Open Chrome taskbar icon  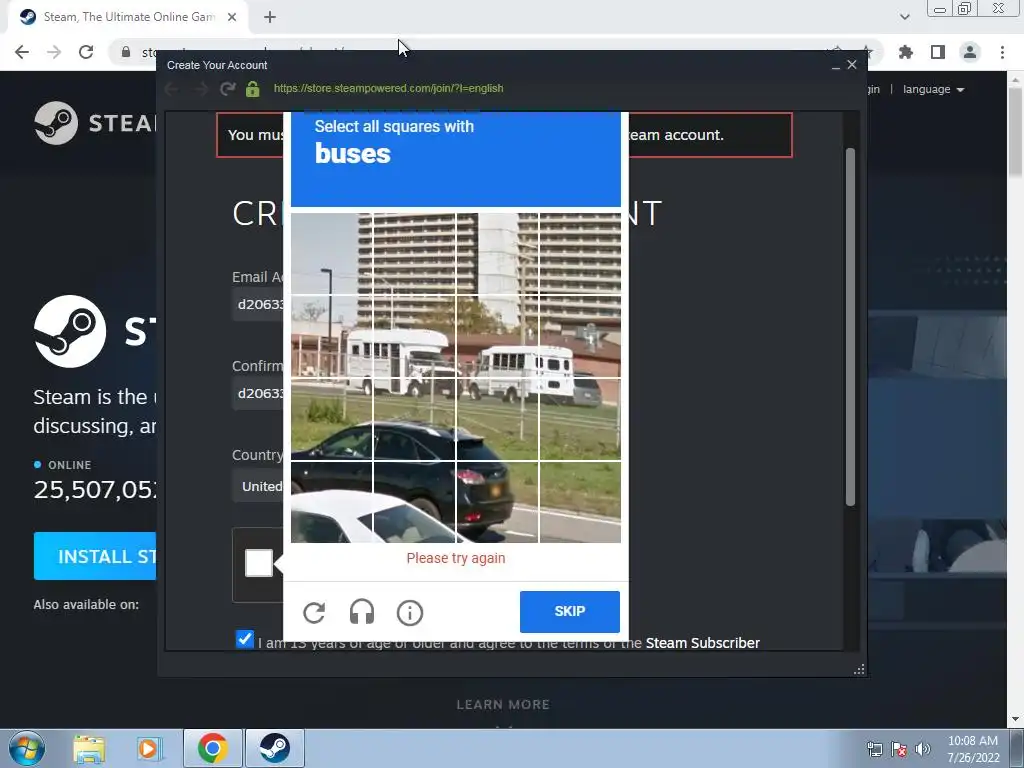(212, 748)
